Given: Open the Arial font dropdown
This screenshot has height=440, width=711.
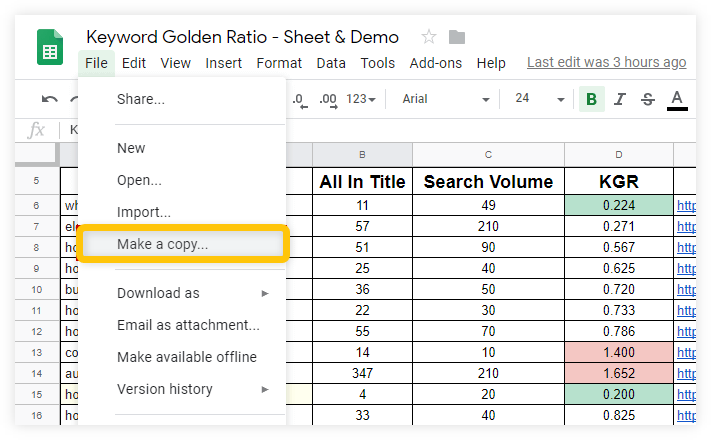Looking at the screenshot, I should pyautogui.click(x=445, y=99).
